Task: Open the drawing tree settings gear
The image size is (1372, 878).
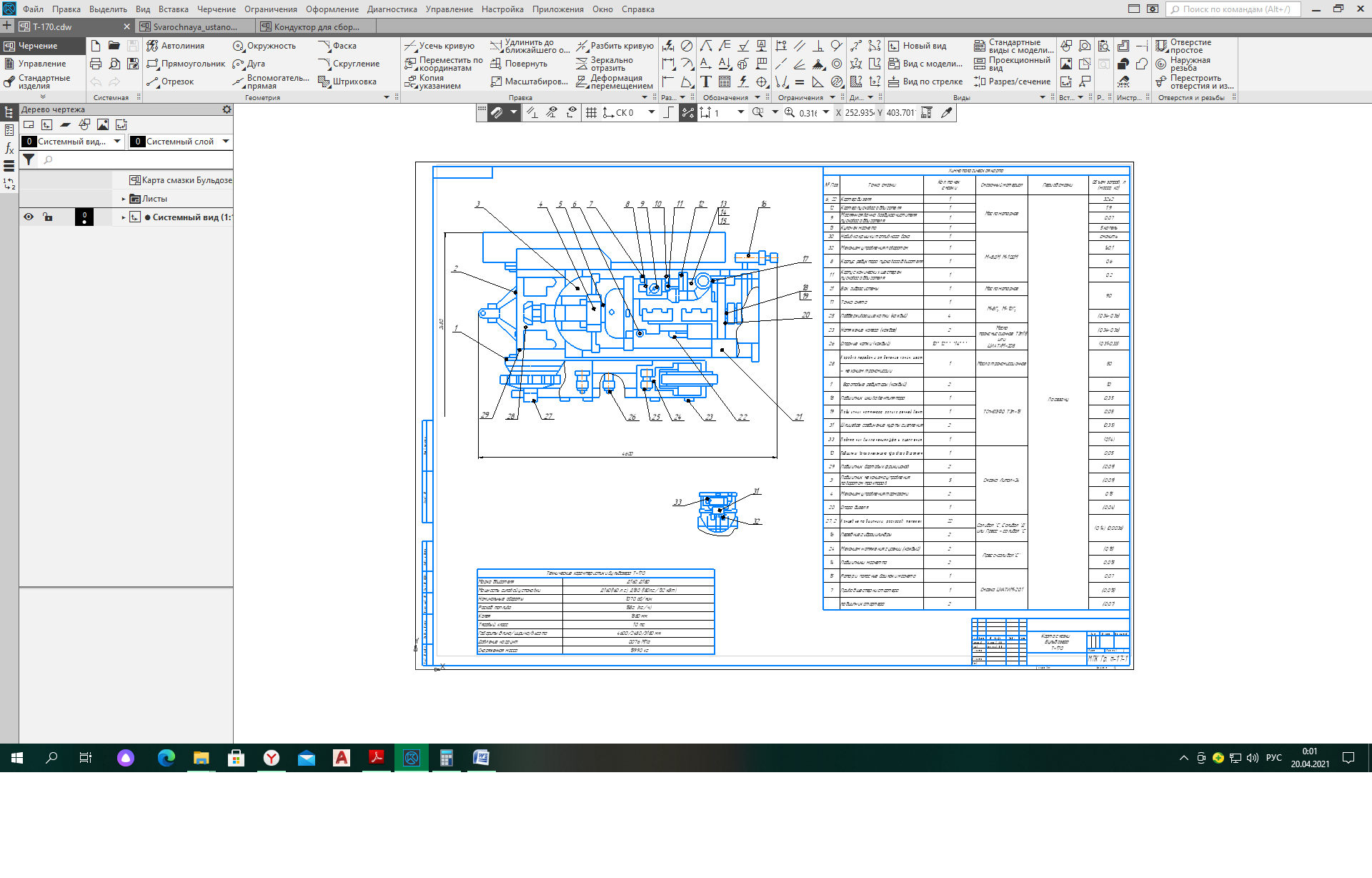Action: tap(227, 109)
